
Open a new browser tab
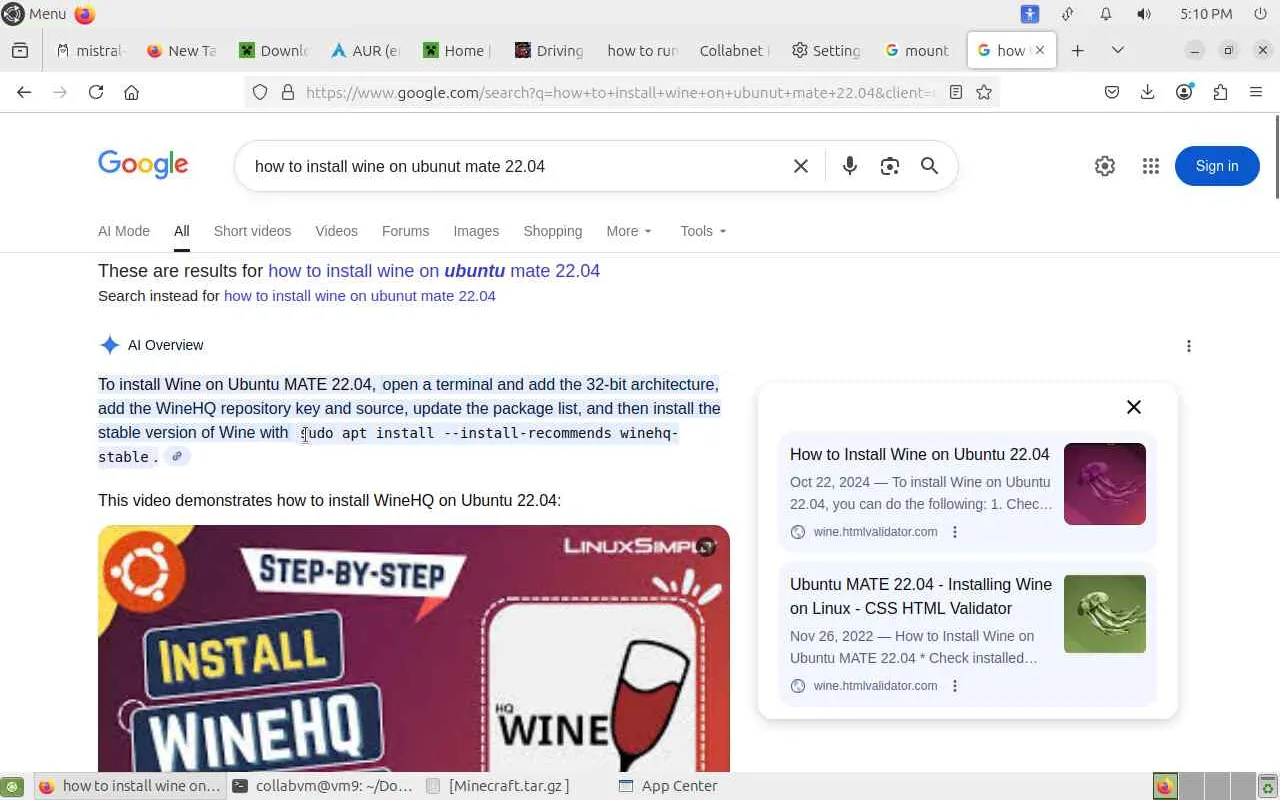tap(1077, 51)
